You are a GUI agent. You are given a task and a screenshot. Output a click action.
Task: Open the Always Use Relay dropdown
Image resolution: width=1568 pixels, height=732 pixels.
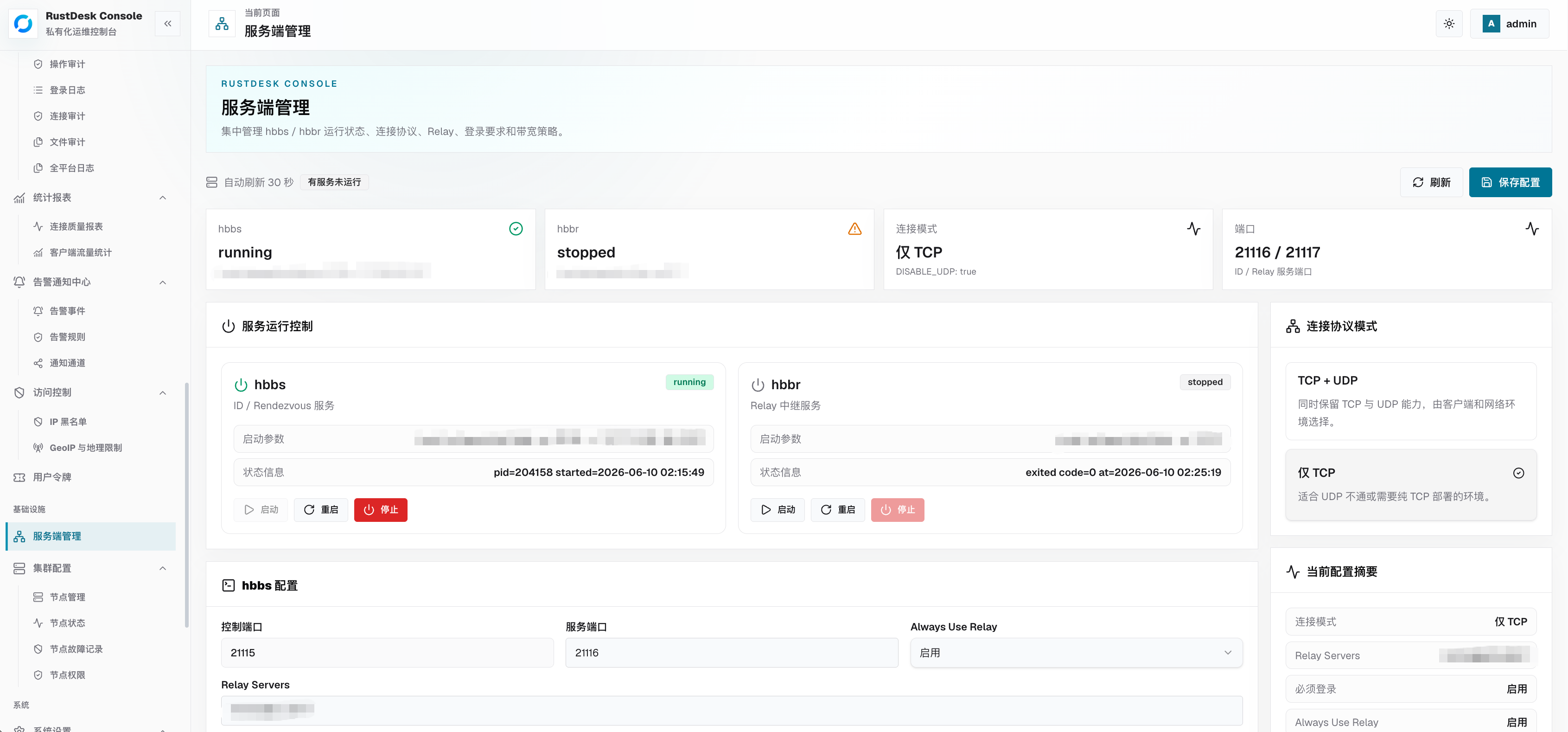point(1076,653)
